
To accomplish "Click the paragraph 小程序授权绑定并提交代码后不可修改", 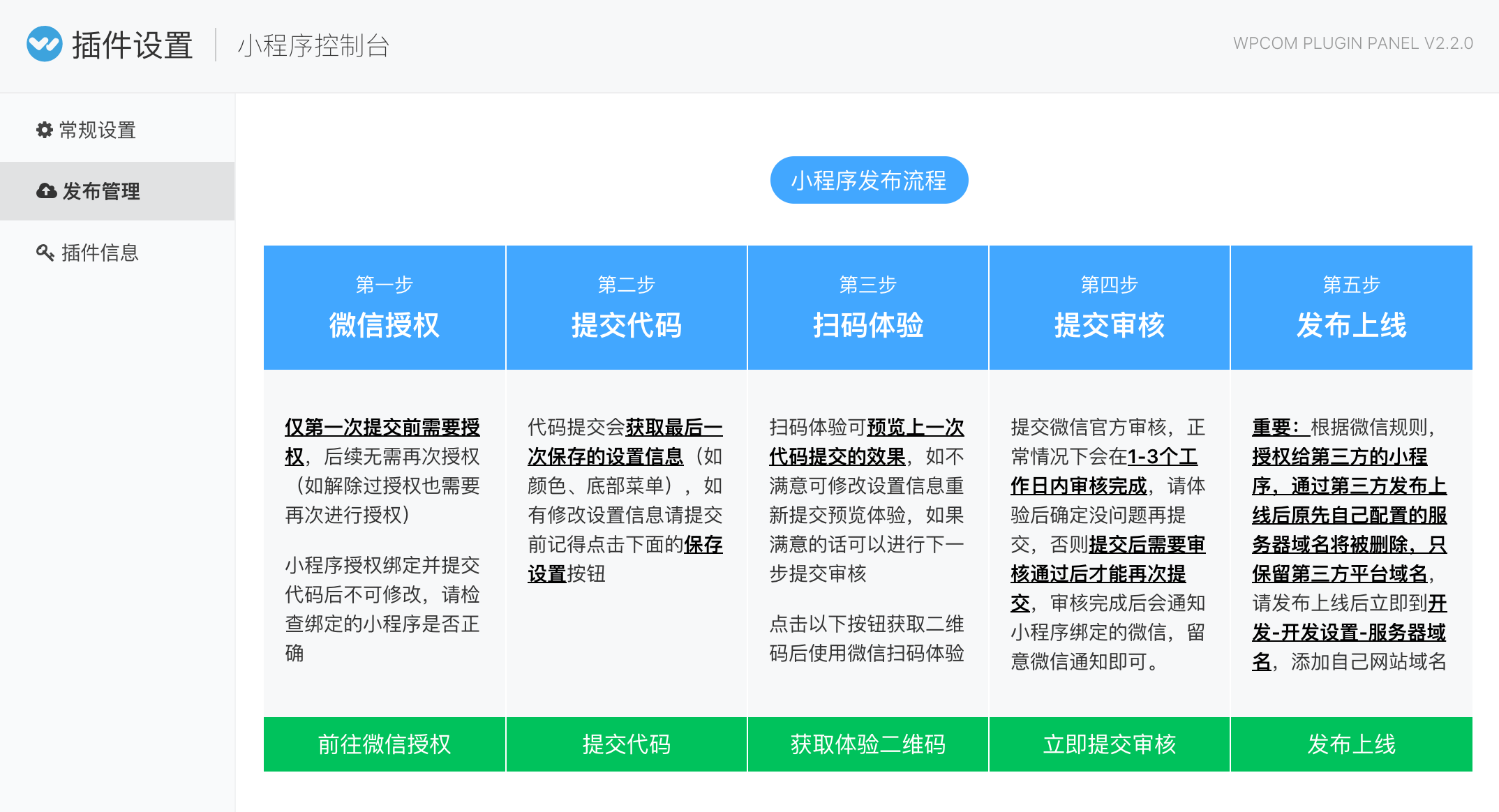I will pos(382,609).
